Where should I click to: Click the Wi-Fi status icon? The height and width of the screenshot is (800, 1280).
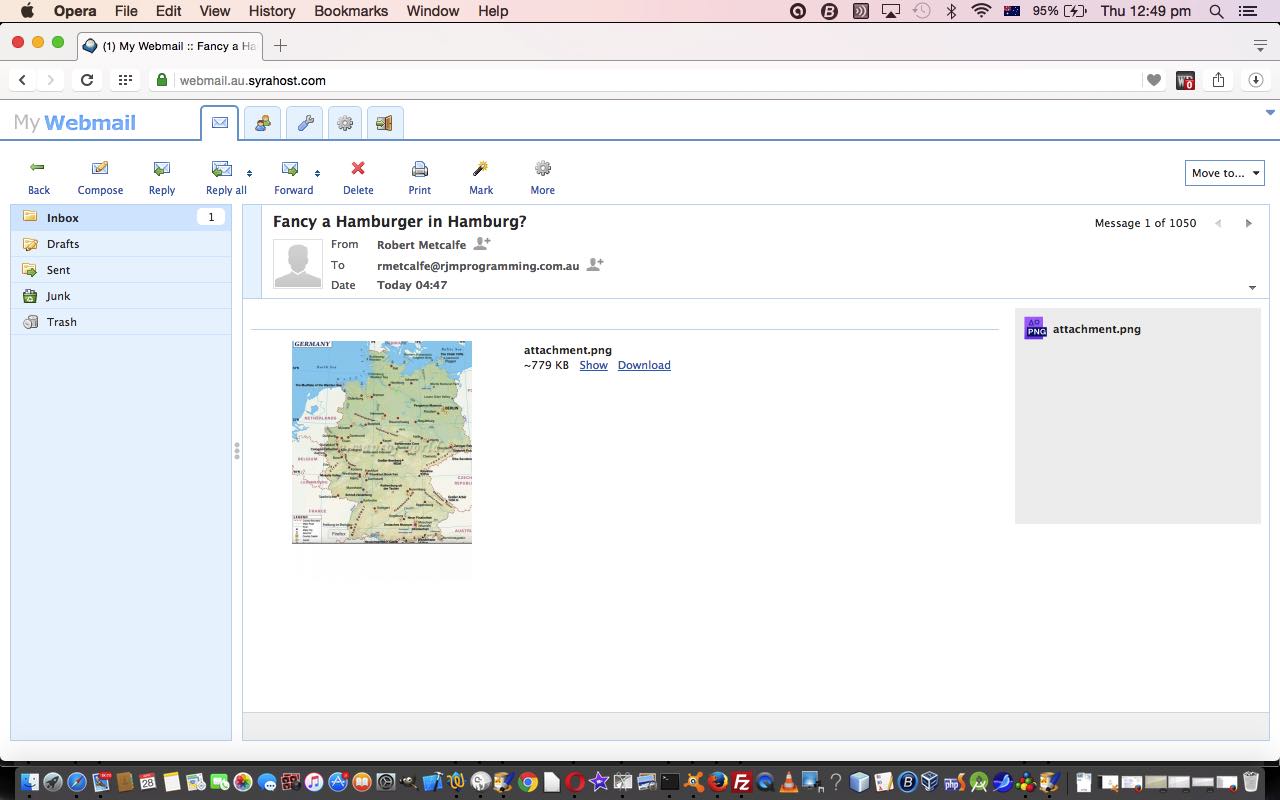pyautogui.click(x=981, y=11)
